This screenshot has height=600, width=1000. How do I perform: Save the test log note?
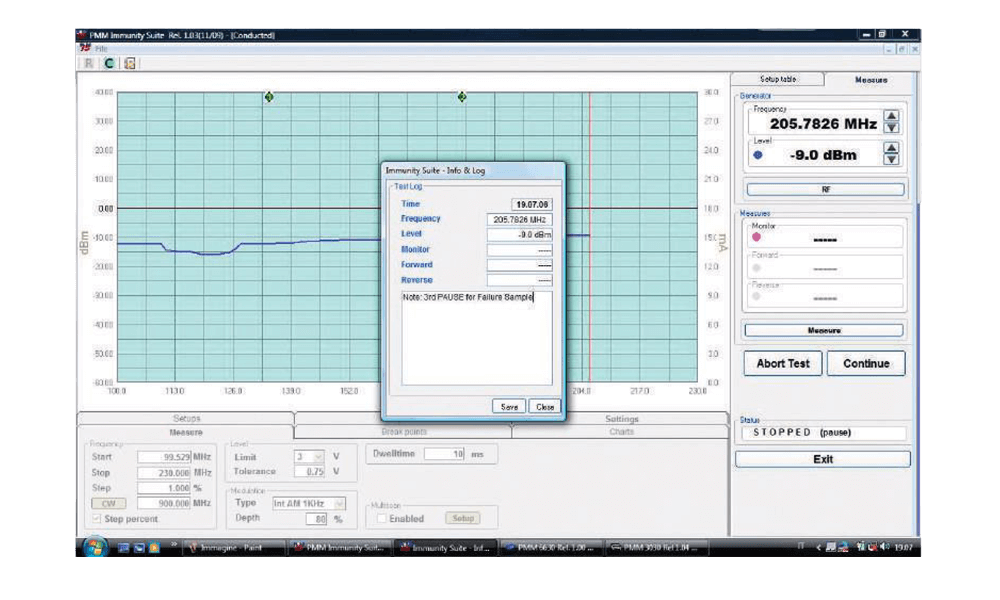click(508, 406)
